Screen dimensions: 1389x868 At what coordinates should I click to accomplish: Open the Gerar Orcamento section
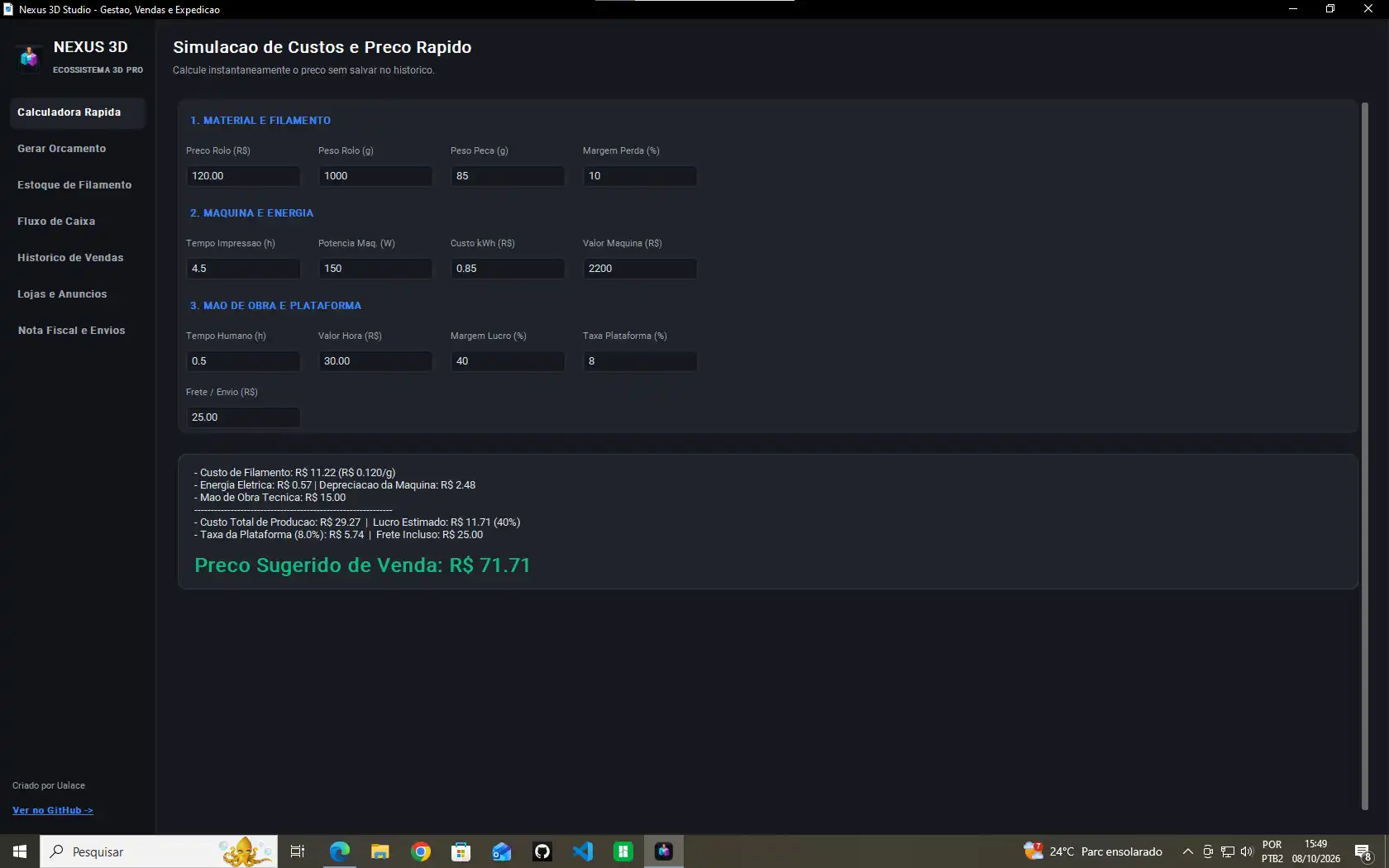[78, 149]
